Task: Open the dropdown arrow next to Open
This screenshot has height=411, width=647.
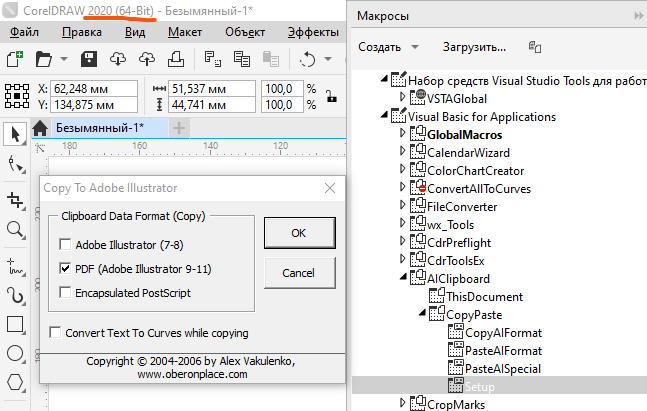Action: coord(64,59)
